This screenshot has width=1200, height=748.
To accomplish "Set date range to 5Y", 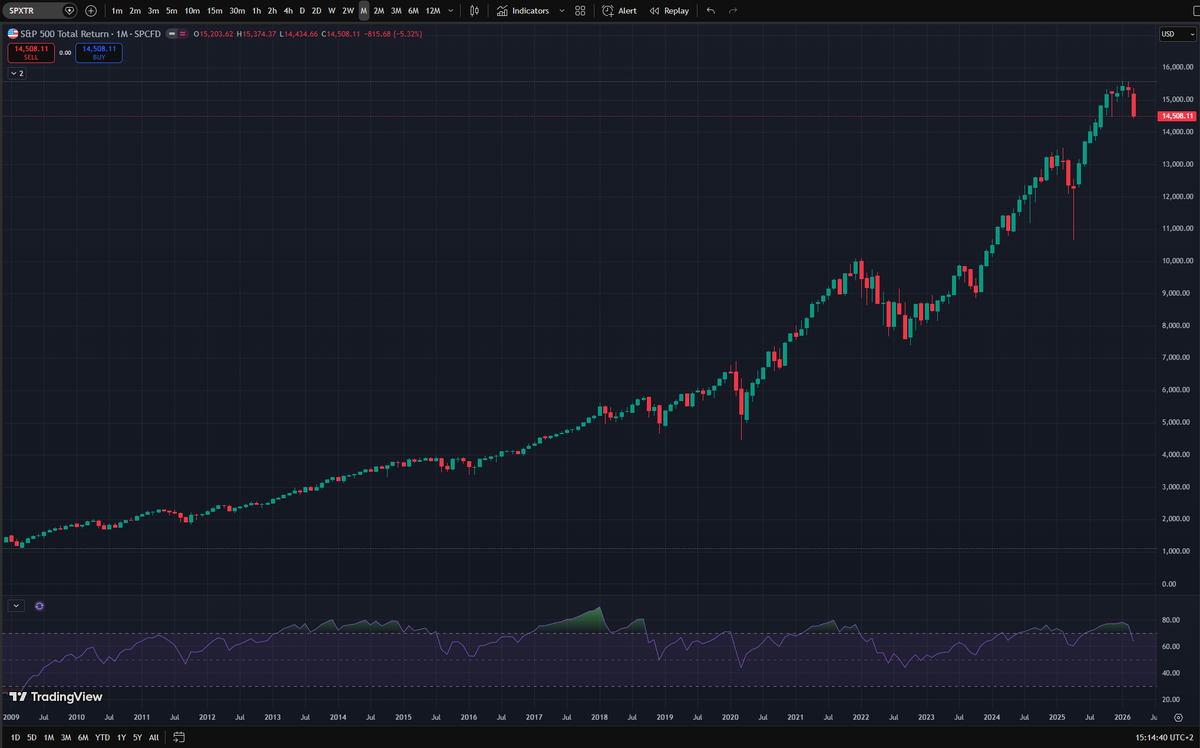I will [x=136, y=737].
